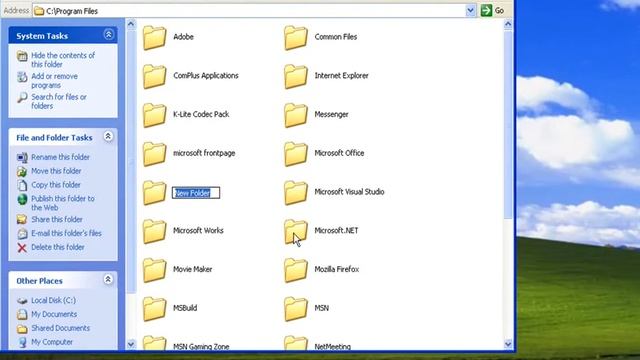The width and height of the screenshot is (640, 360).
Task: Select the MSN folder icon
Action: pos(296,309)
